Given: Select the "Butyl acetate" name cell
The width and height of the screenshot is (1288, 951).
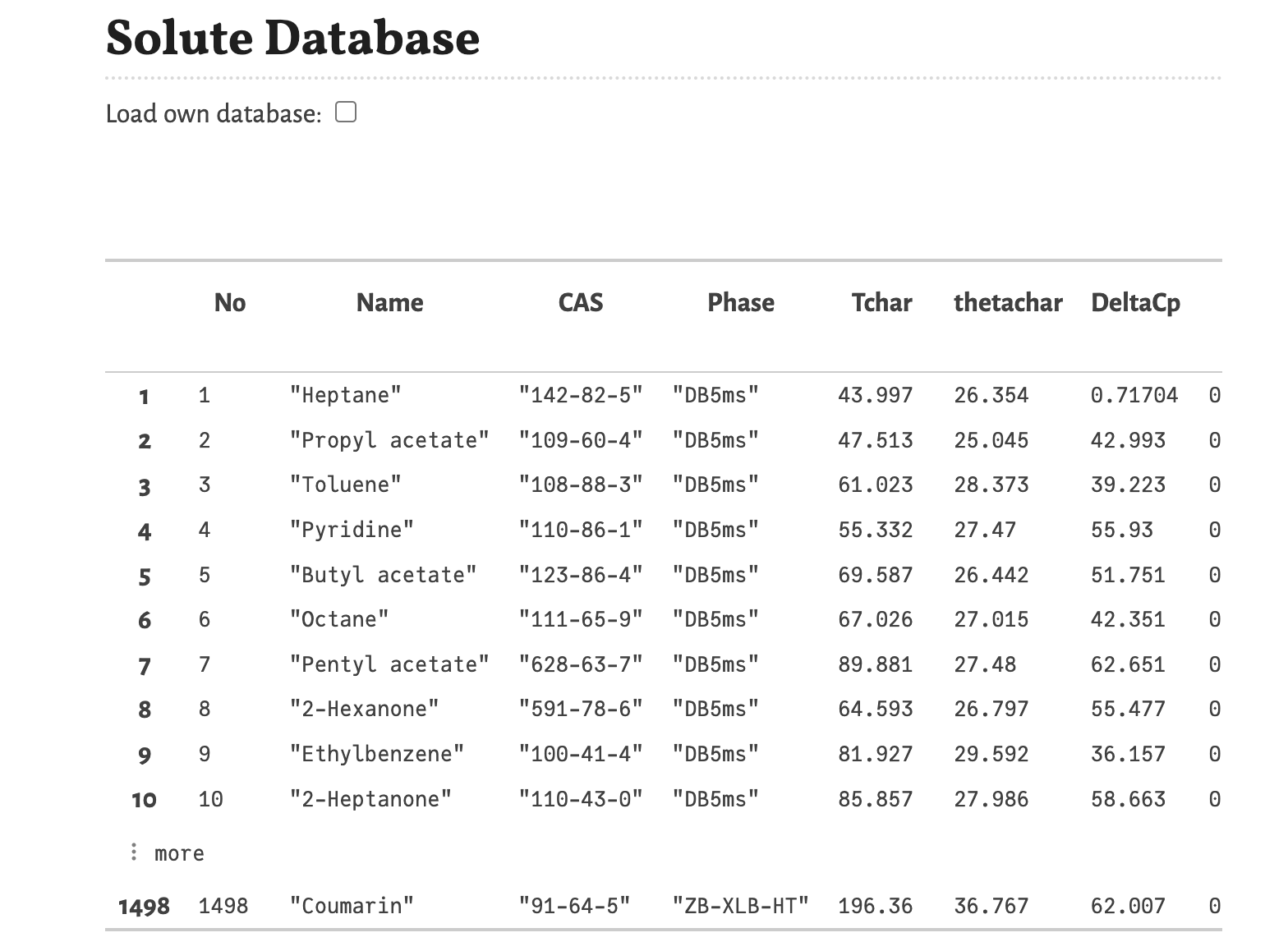Looking at the screenshot, I should point(383,575).
